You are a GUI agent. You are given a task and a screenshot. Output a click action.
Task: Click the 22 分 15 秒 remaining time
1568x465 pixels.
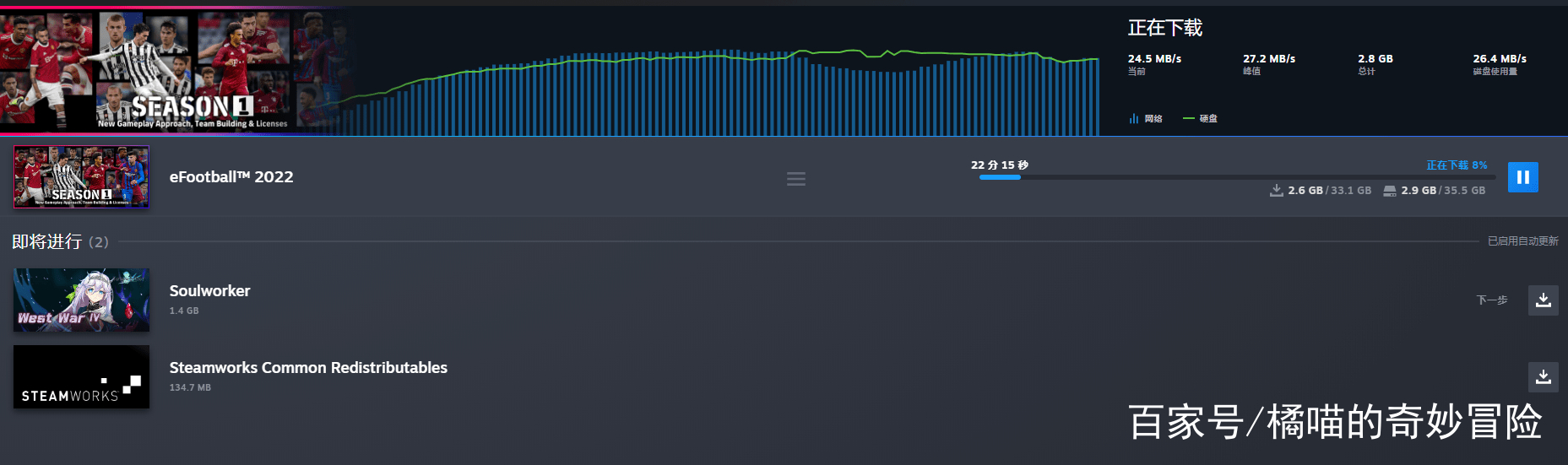(1000, 165)
